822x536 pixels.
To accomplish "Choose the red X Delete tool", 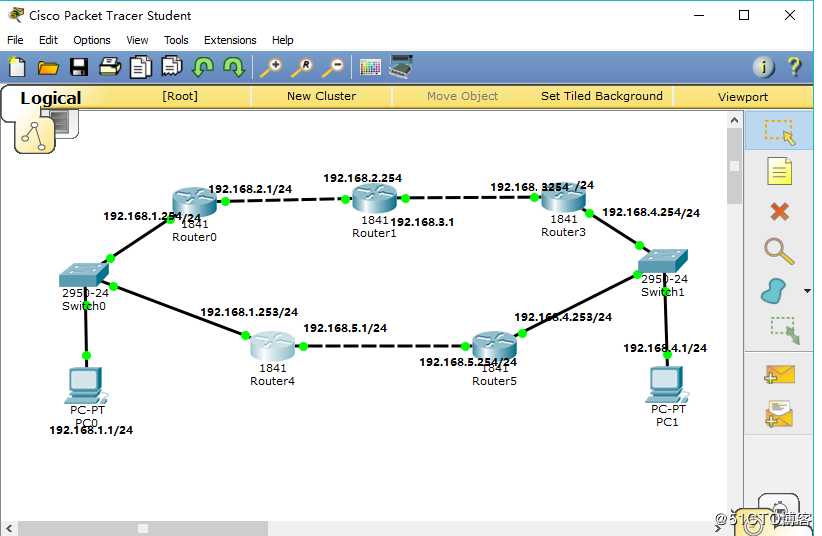I will click(780, 212).
